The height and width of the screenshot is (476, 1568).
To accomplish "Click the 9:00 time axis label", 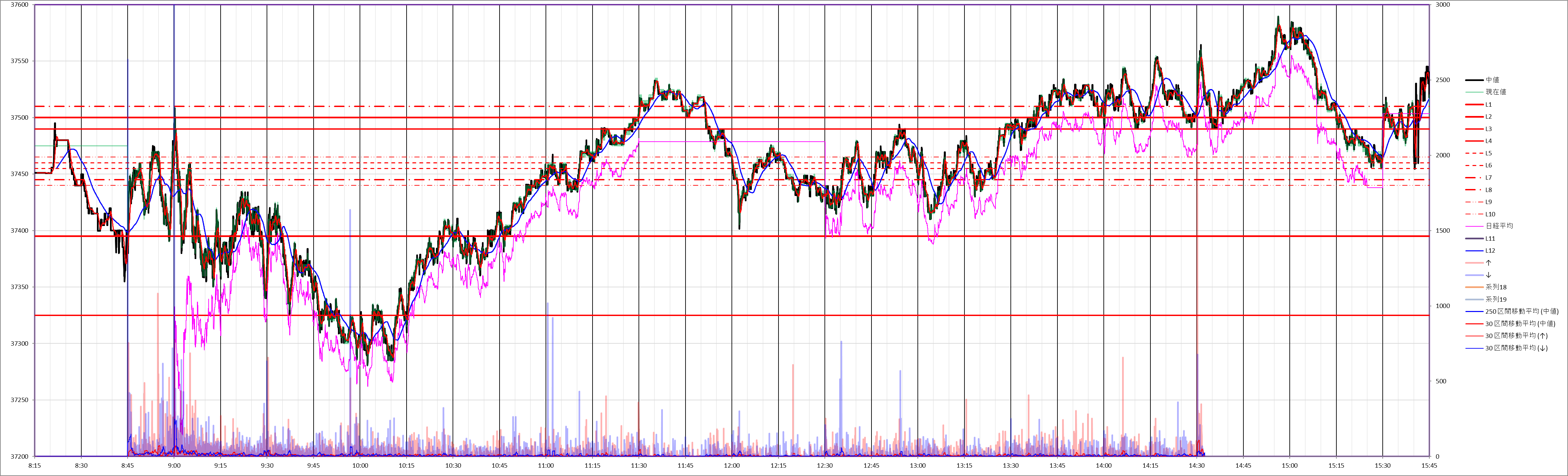I will pyautogui.click(x=174, y=466).
